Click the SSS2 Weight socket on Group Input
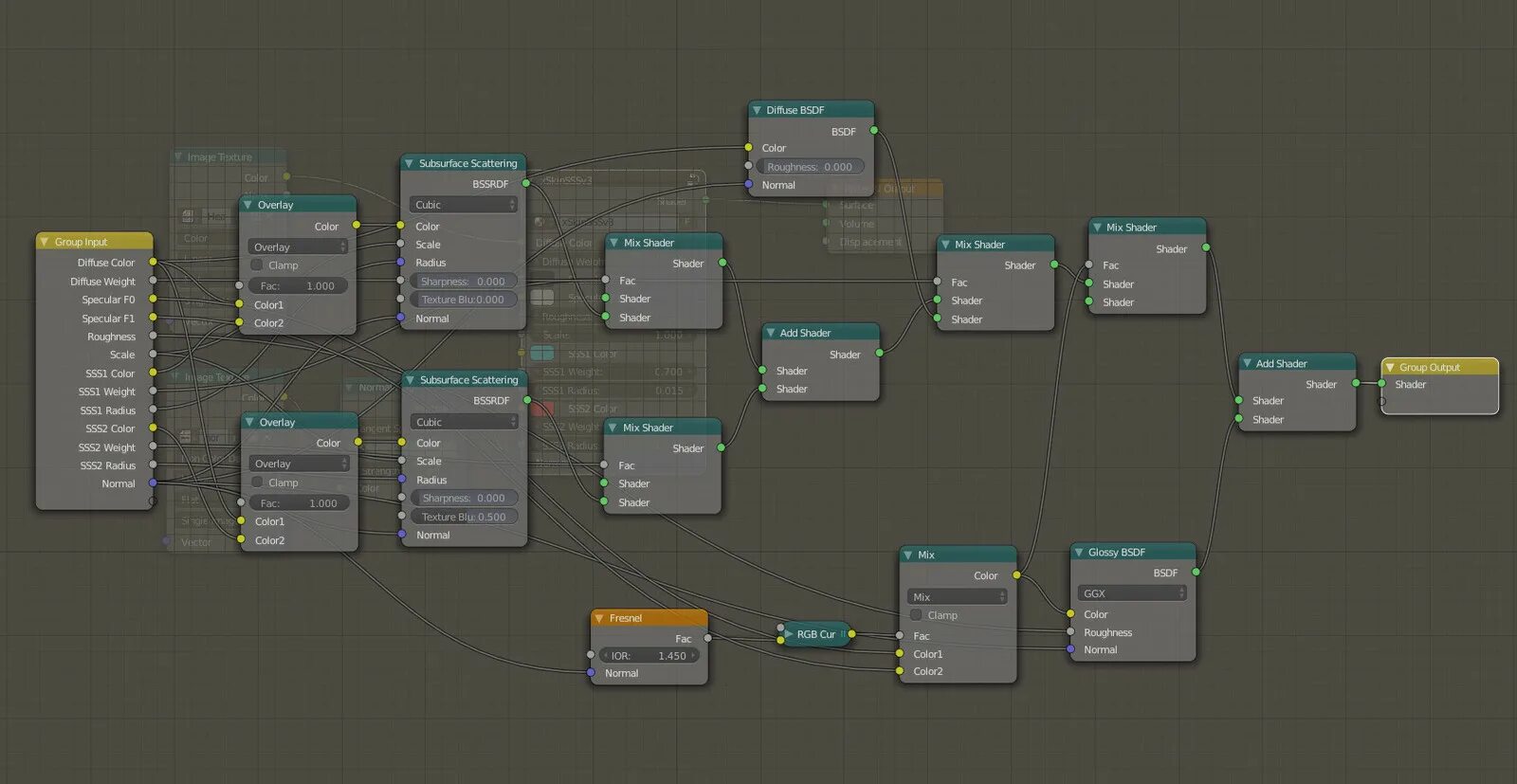 pos(153,447)
